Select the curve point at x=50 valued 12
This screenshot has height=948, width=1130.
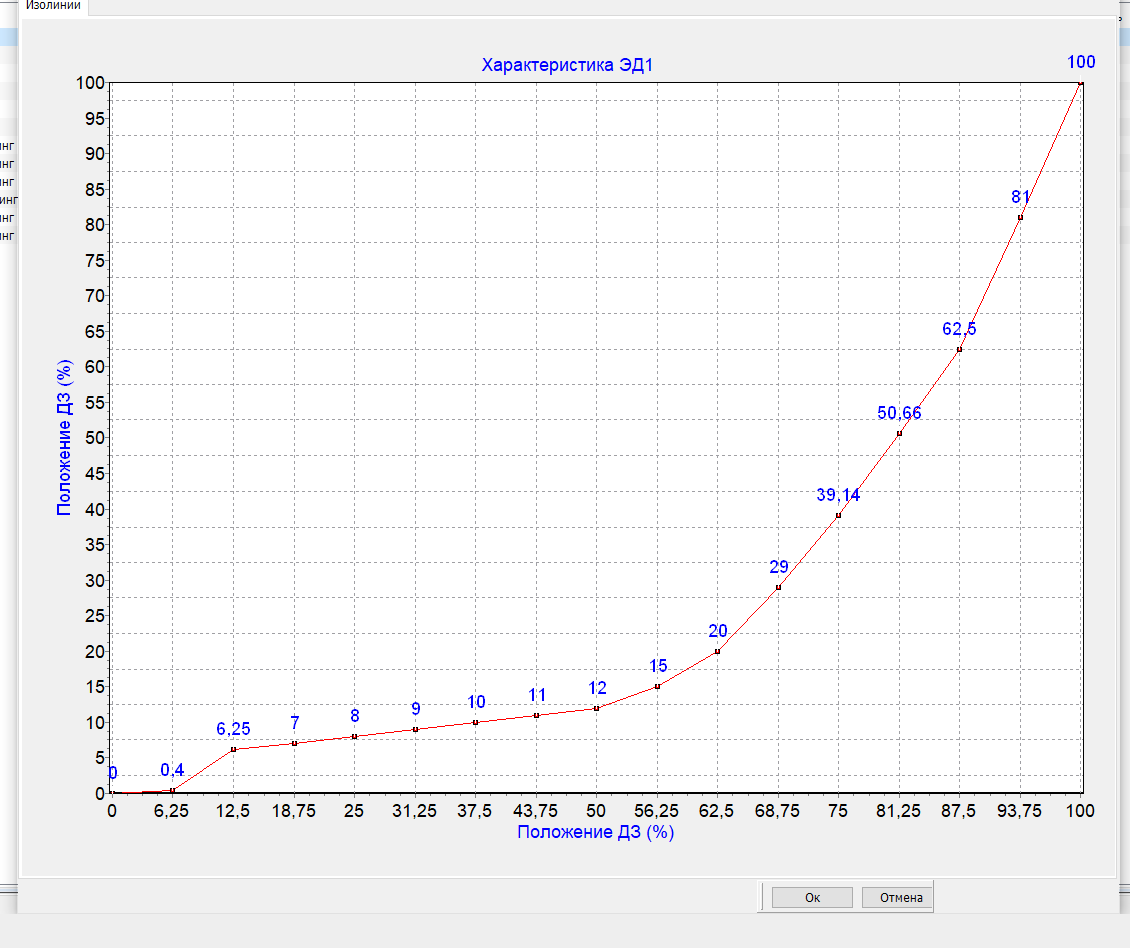pos(597,708)
